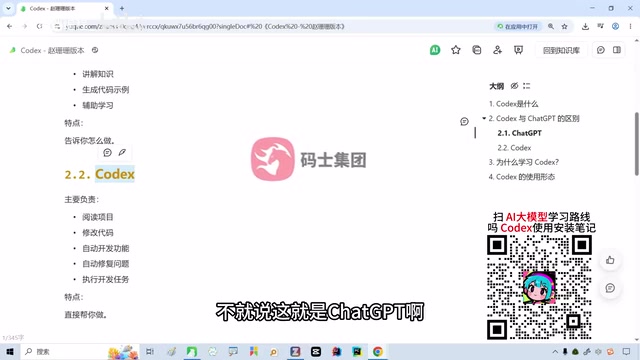Screen dimensions: 640x360
Task: Click the Windows taskbar search box
Action: (x=80, y=351)
